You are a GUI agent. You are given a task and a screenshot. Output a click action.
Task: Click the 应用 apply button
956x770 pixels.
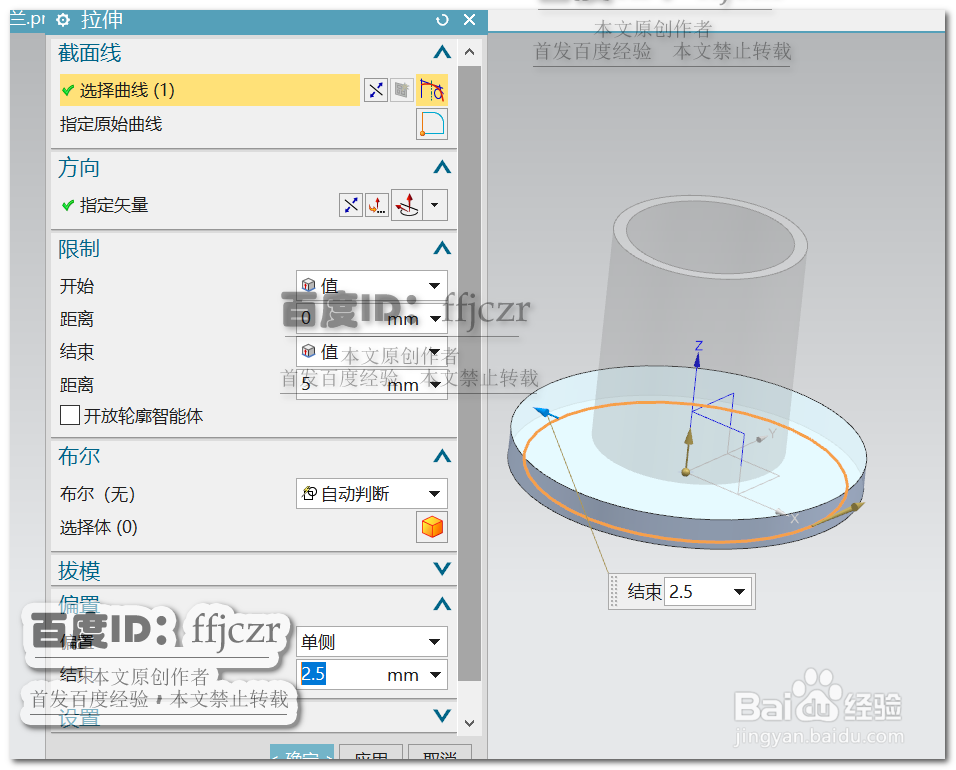(x=371, y=759)
